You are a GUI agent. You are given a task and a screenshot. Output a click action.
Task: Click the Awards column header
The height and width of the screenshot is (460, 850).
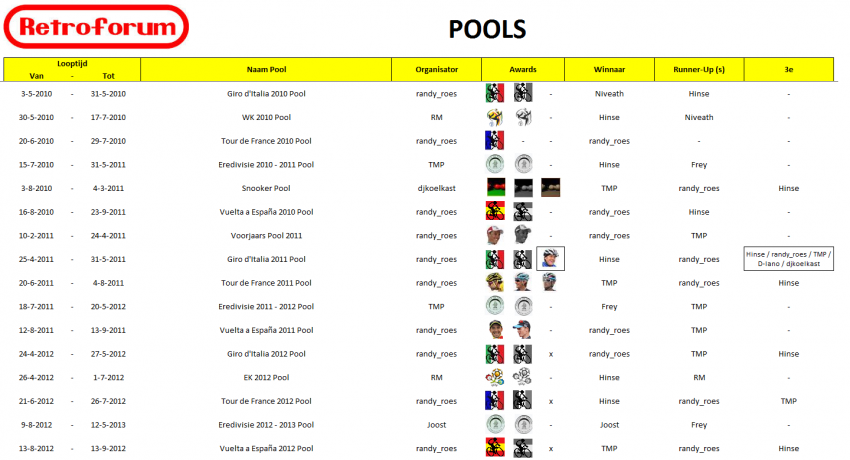point(523,70)
